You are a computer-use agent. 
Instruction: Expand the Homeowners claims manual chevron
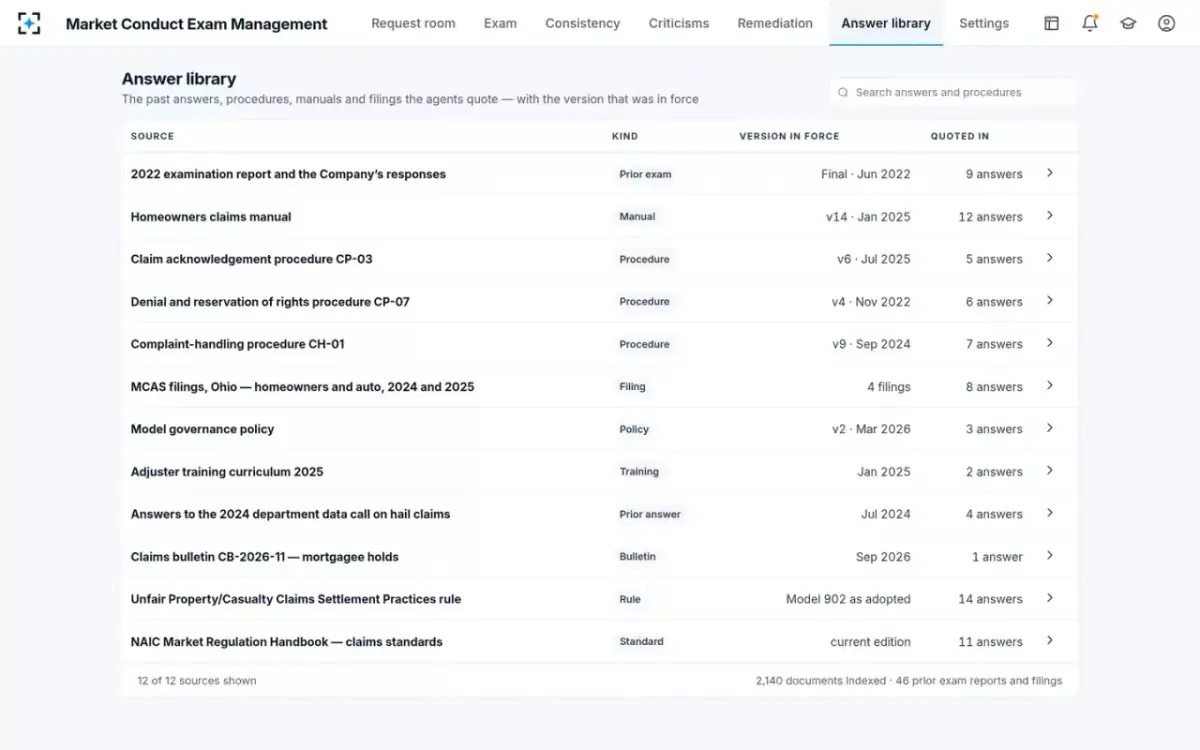1050,216
